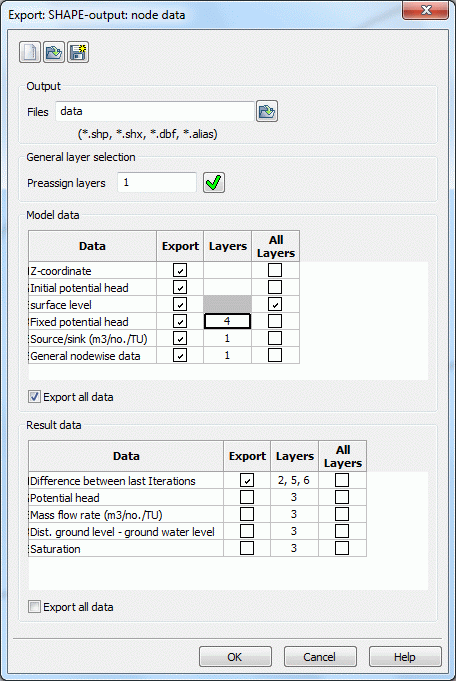Image resolution: width=456 pixels, height=681 pixels.
Task: Check Export for Potential head result
Action: point(247,497)
